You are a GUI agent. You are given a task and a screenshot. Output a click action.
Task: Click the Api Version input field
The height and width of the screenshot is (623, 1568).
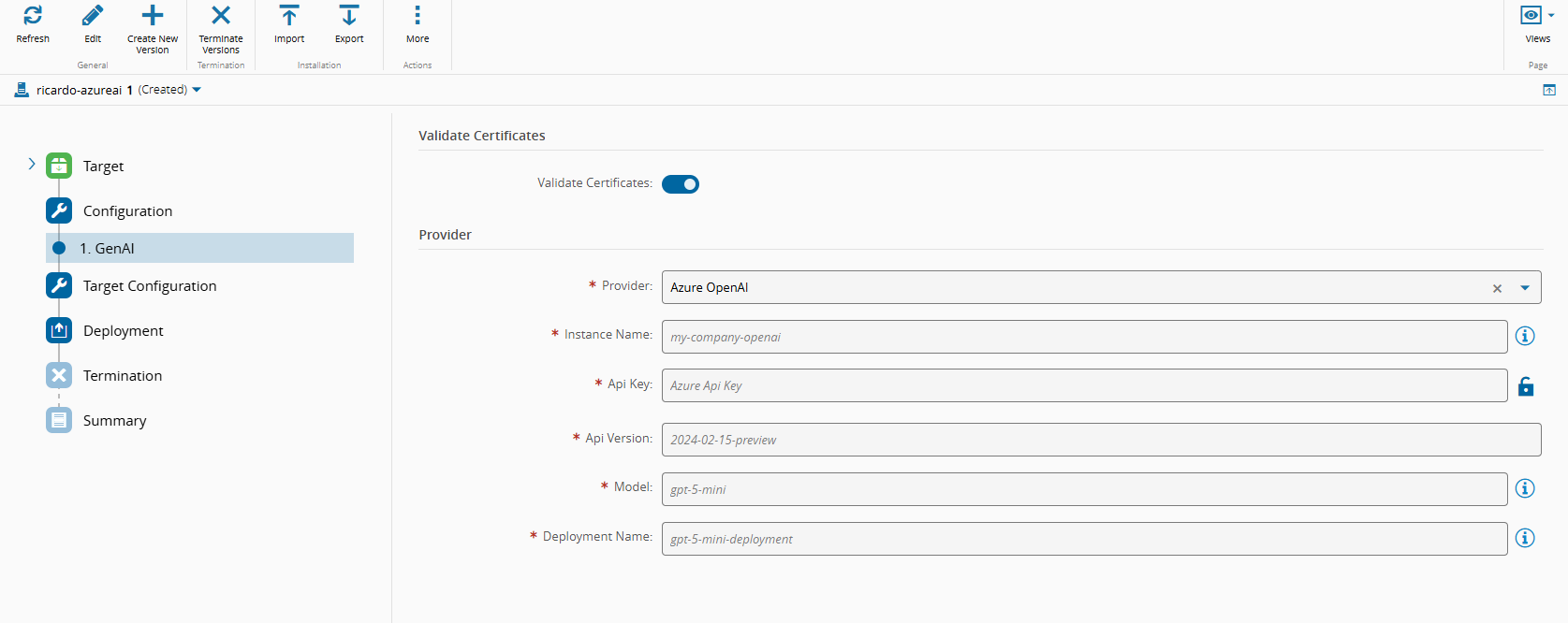(1101, 440)
